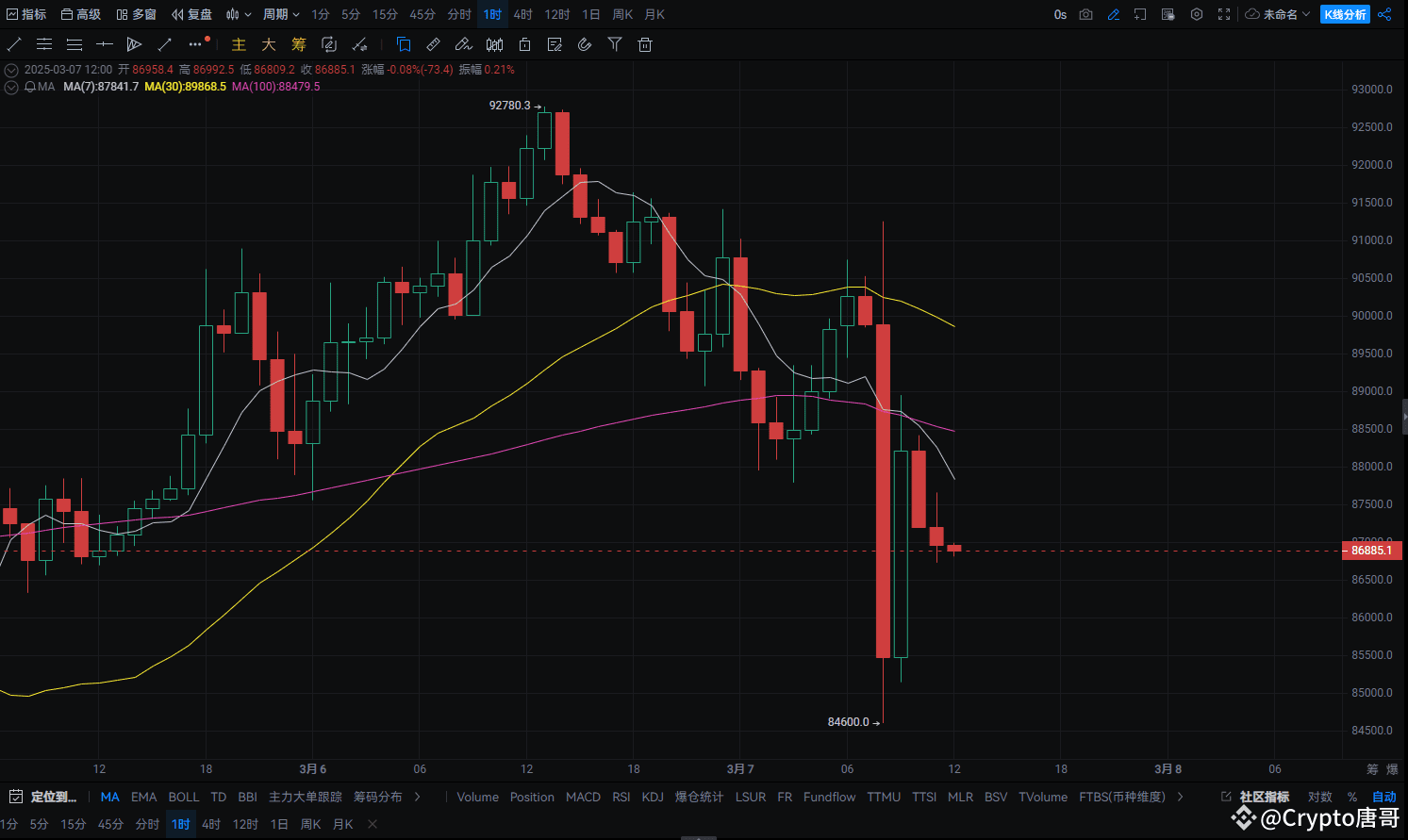This screenshot has width=1408, height=840.
Task: Click the 筹 chip distribution icon
Action: click(299, 44)
